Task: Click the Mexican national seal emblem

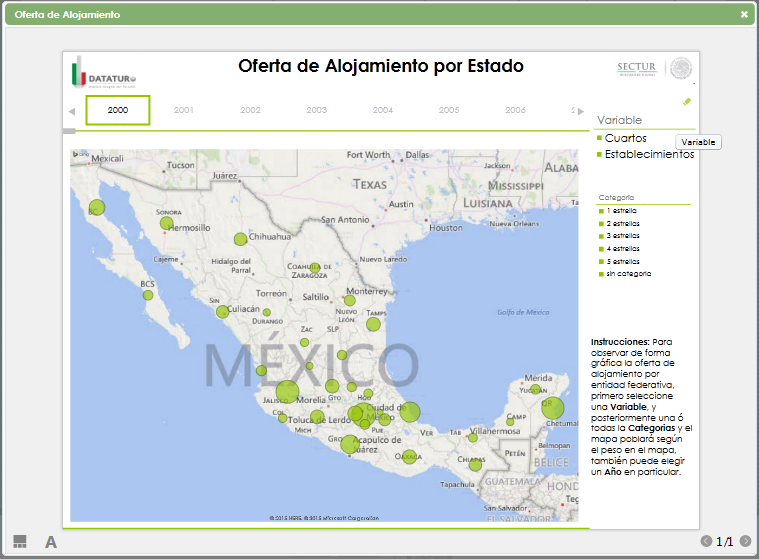Action: click(x=681, y=68)
